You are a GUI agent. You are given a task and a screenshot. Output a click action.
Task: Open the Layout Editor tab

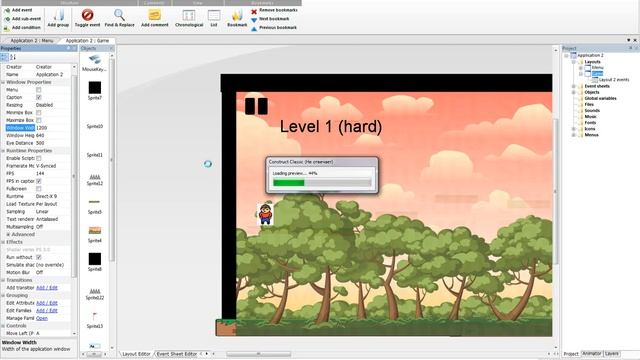tap(136, 354)
